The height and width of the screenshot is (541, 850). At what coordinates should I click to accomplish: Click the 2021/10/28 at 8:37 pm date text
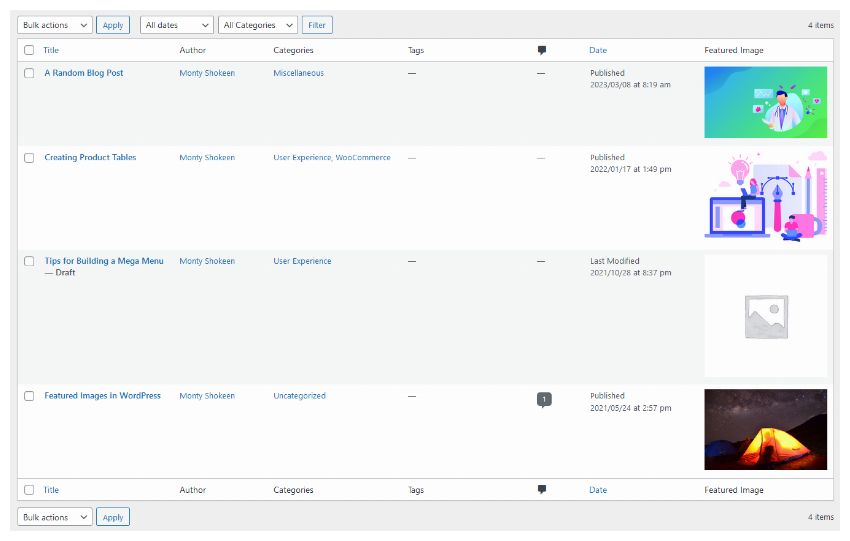coord(630,273)
